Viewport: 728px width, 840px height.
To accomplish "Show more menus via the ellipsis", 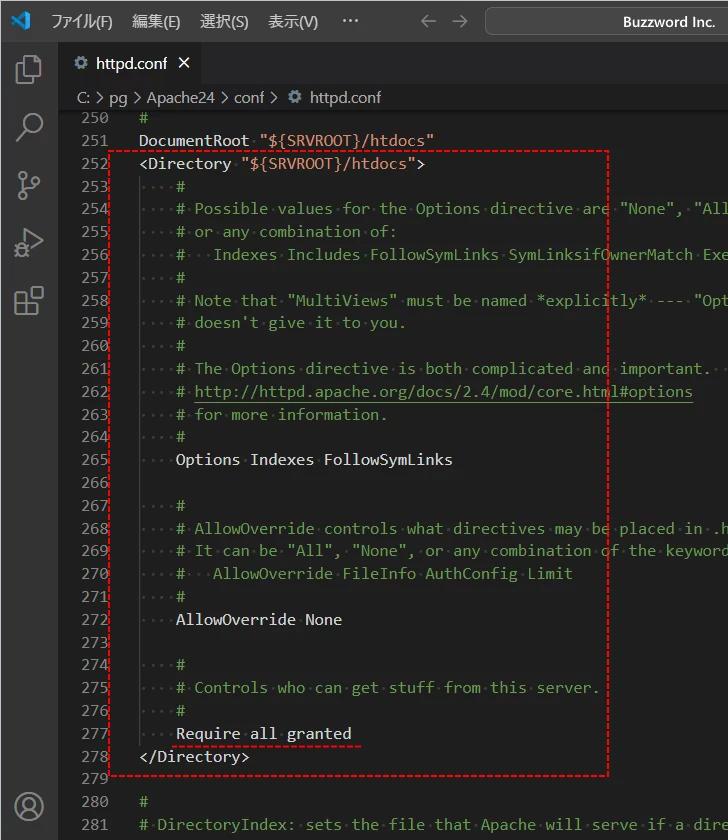I will click(350, 21).
